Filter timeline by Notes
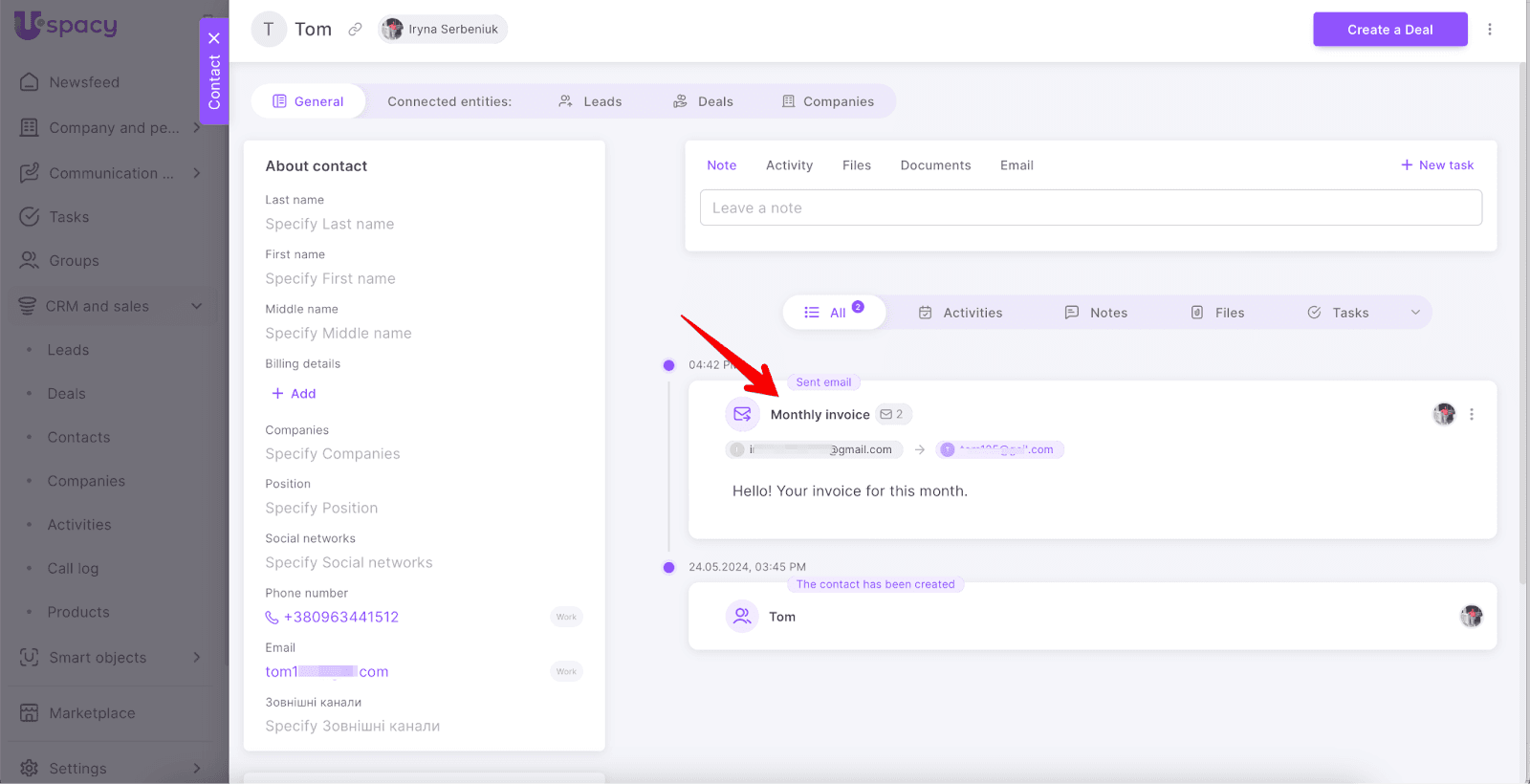 1096,313
